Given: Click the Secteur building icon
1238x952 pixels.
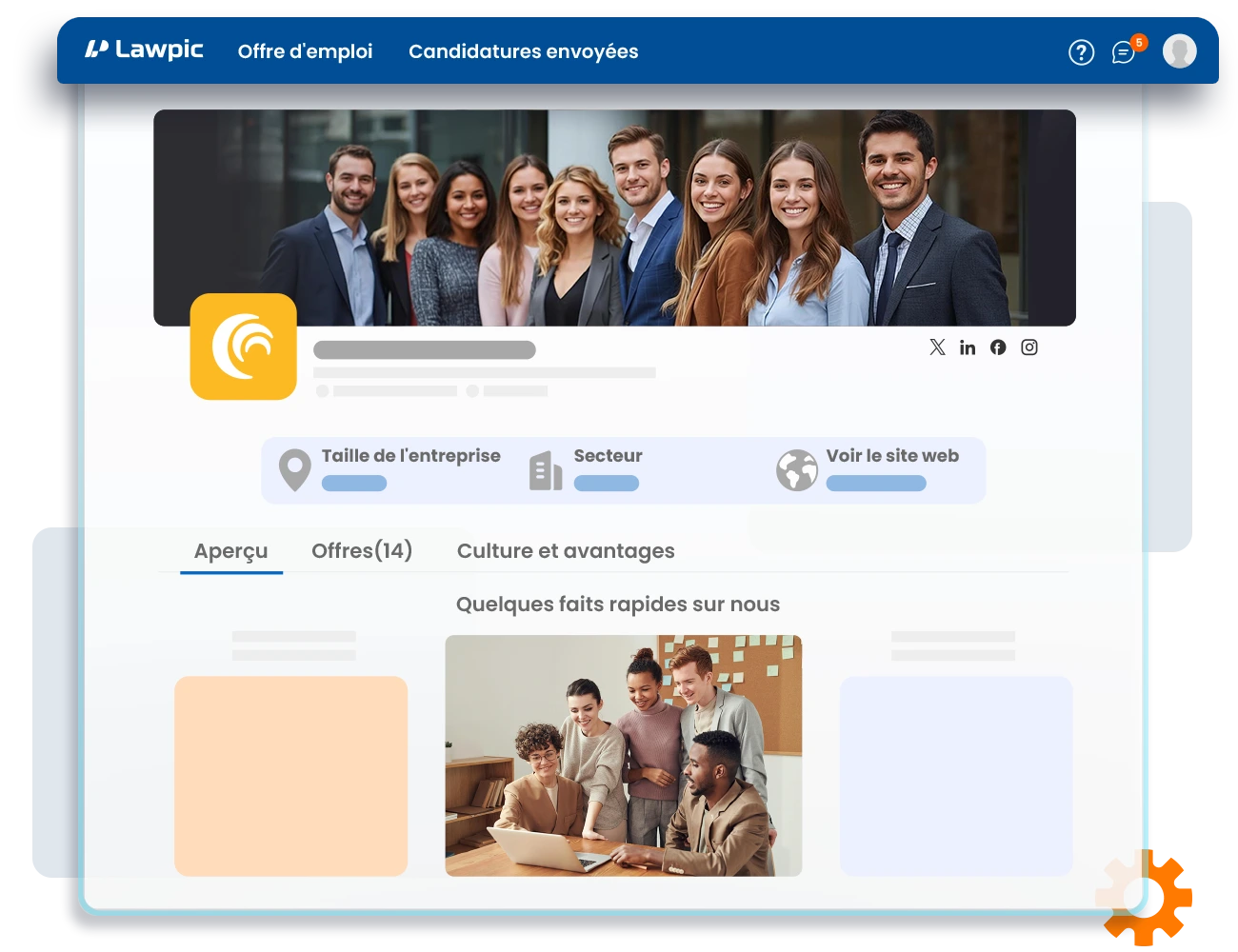Looking at the screenshot, I should pyautogui.click(x=546, y=470).
